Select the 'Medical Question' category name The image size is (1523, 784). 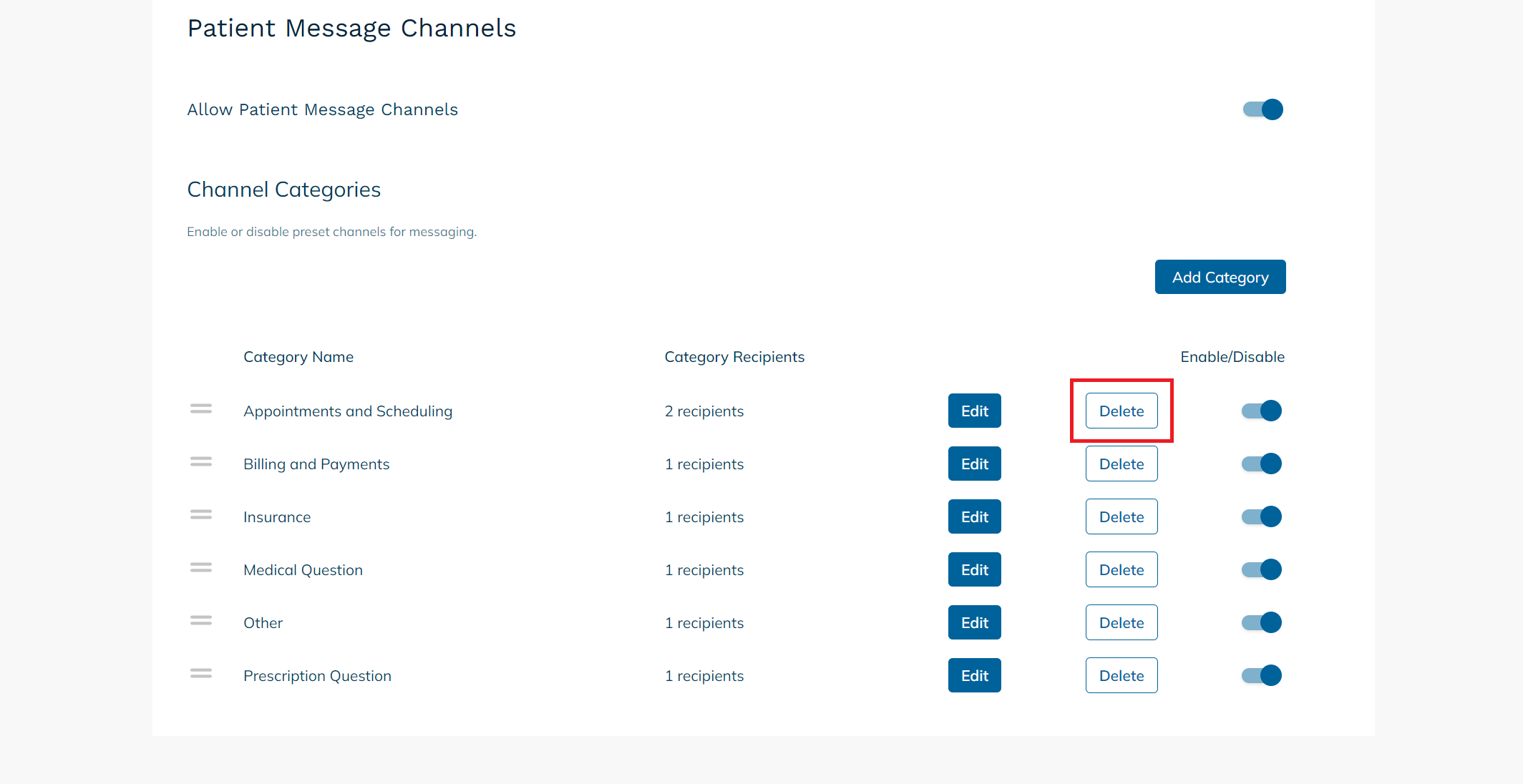tap(303, 570)
